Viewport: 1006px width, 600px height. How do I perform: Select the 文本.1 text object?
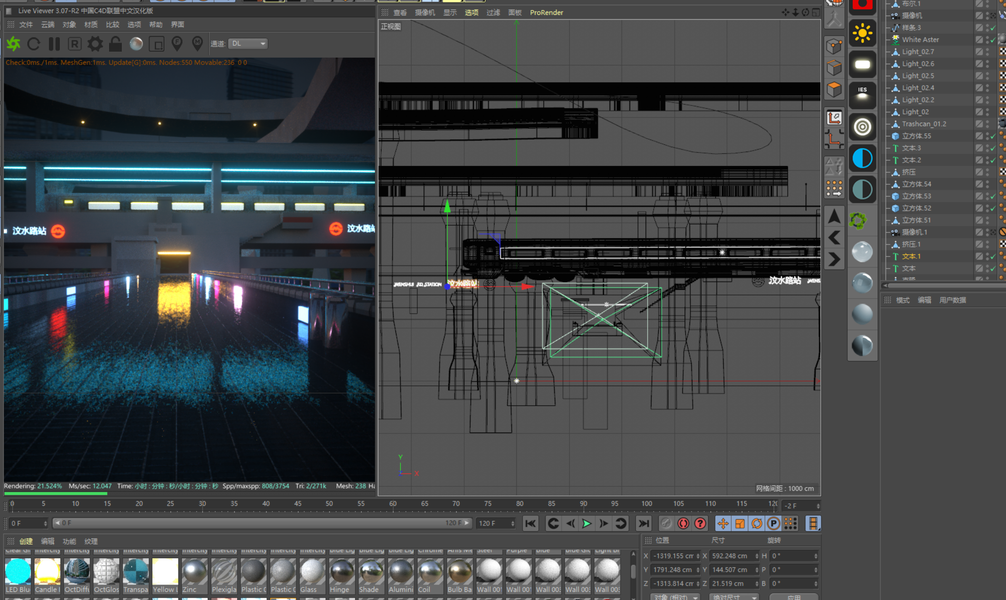911,256
